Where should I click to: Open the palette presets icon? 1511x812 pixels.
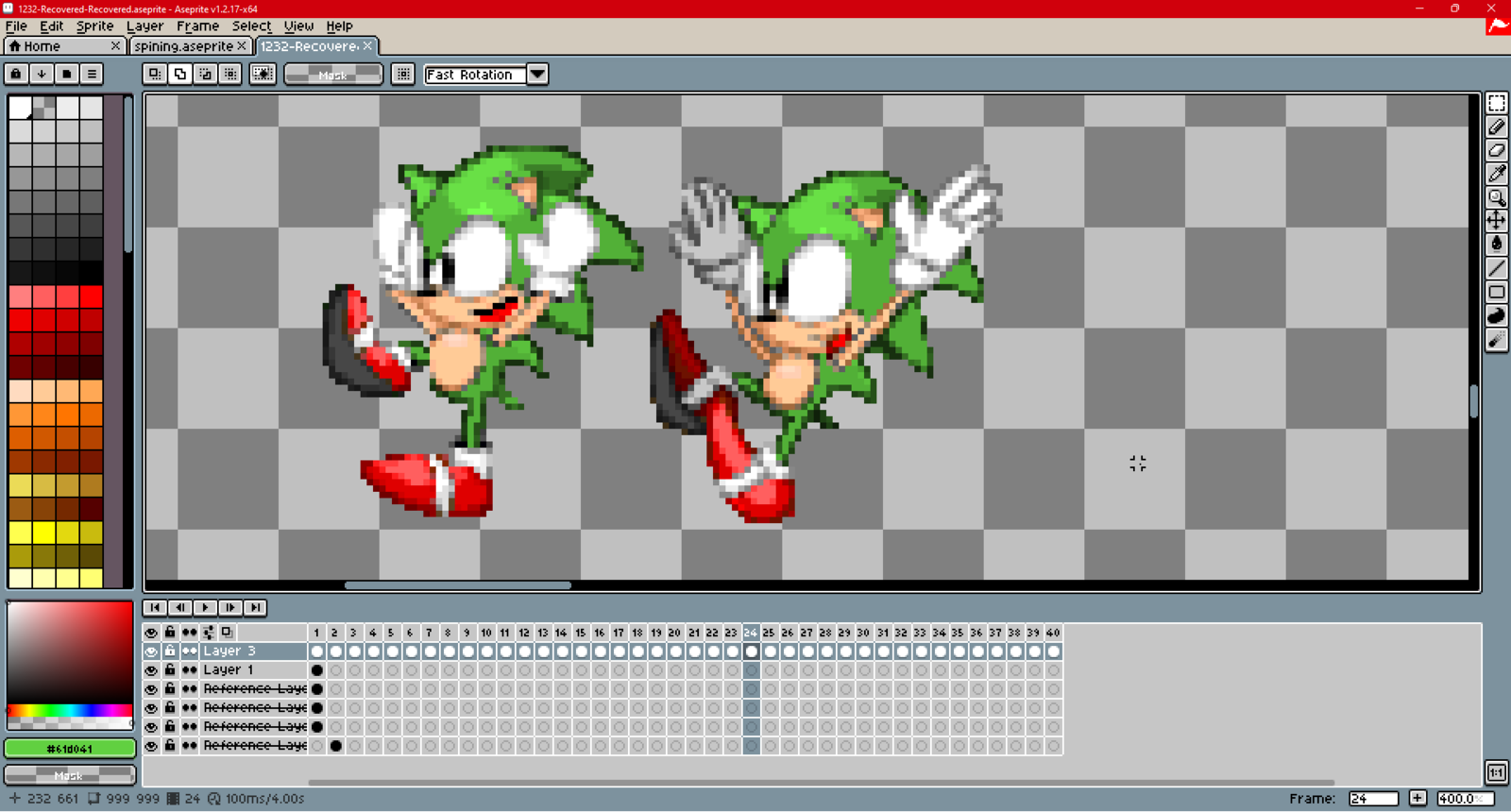click(66, 74)
